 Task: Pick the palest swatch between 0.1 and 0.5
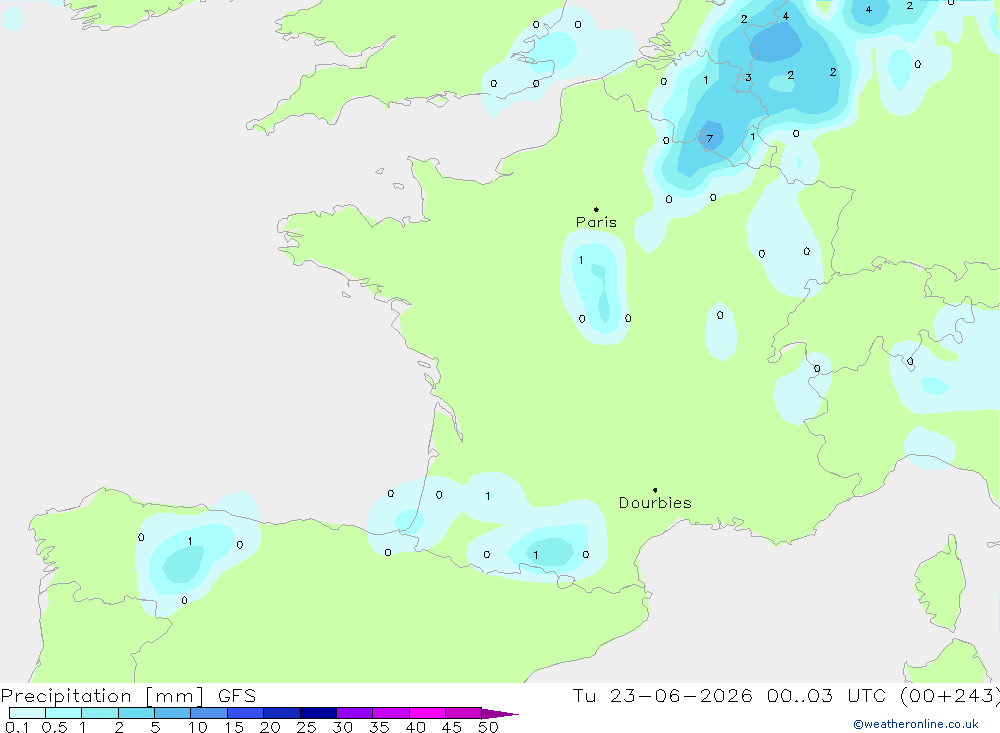tap(27, 713)
